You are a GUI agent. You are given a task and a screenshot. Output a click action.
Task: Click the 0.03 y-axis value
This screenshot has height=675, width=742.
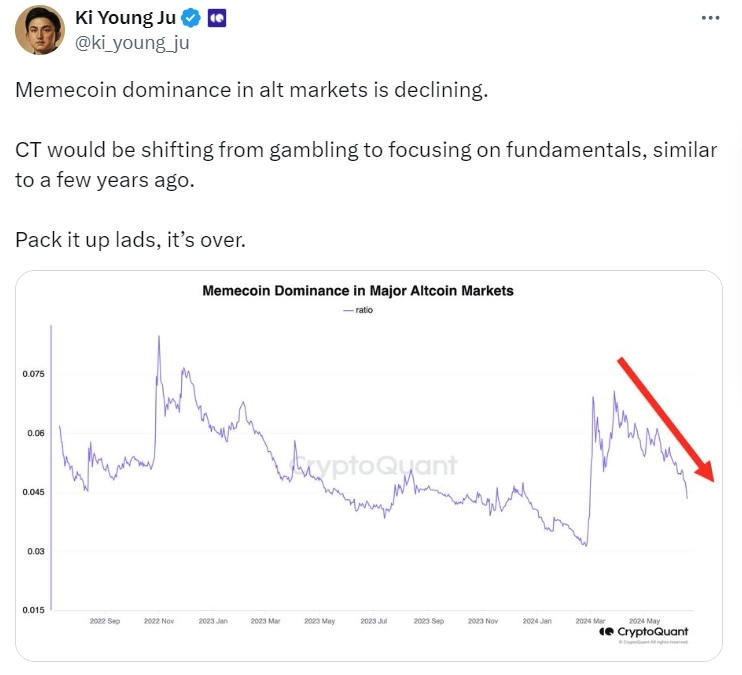tap(36, 551)
